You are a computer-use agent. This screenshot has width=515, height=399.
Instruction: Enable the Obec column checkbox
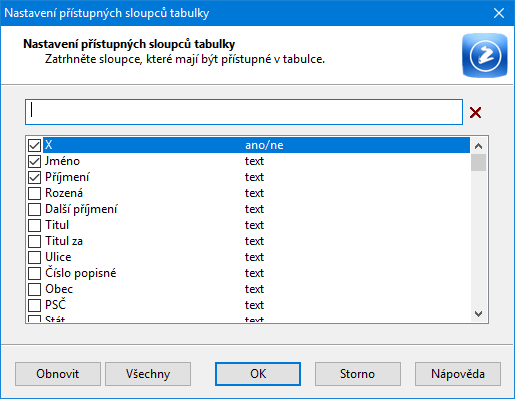pos(34,289)
